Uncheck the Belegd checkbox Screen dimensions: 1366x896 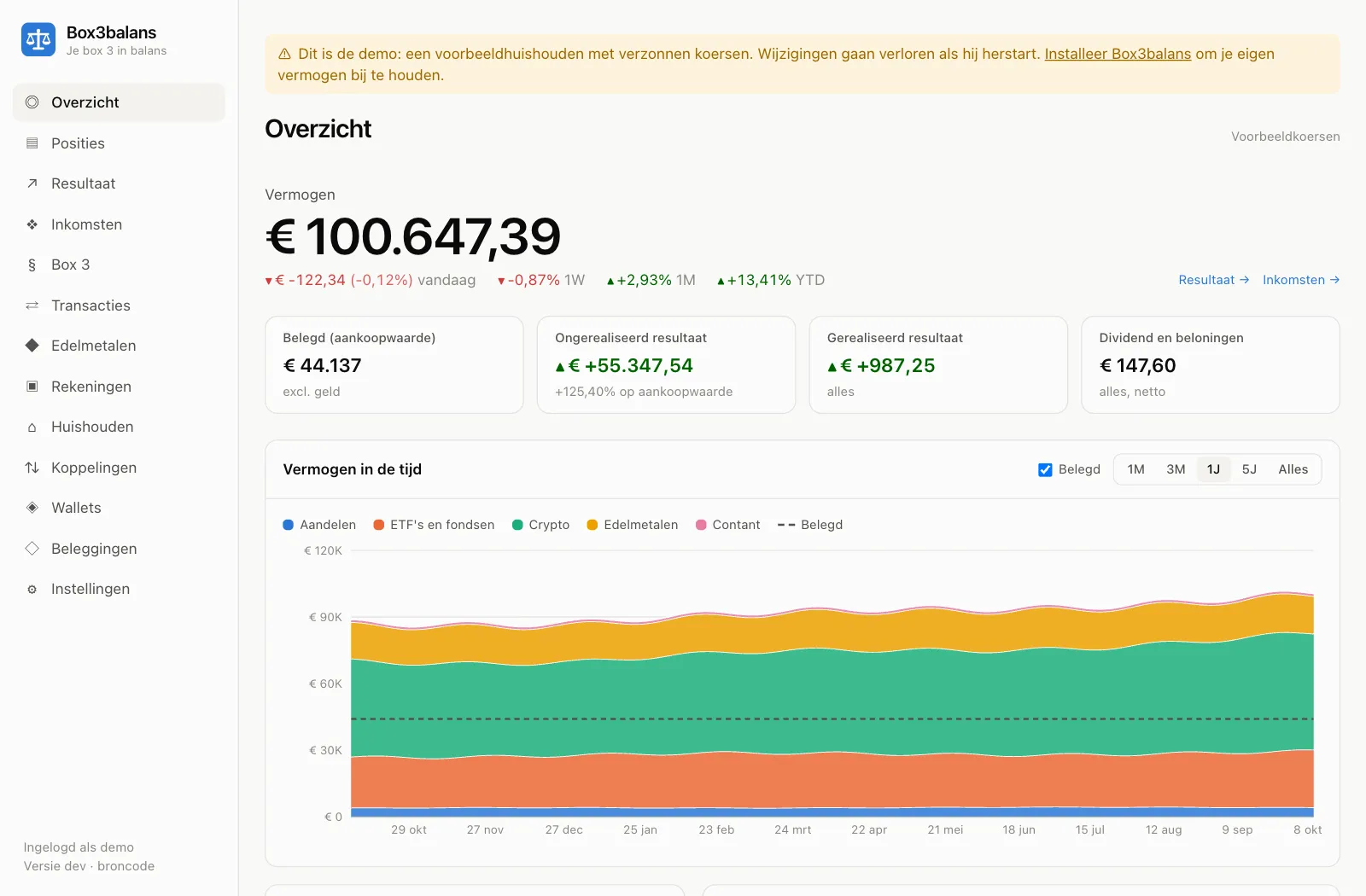point(1045,469)
